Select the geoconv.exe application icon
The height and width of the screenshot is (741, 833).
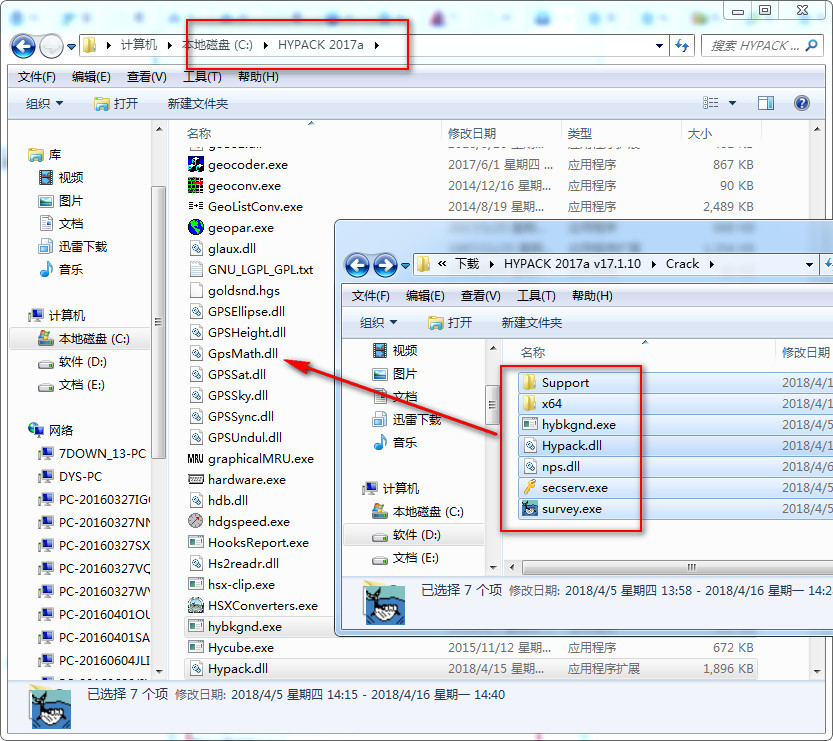click(x=196, y=185)
